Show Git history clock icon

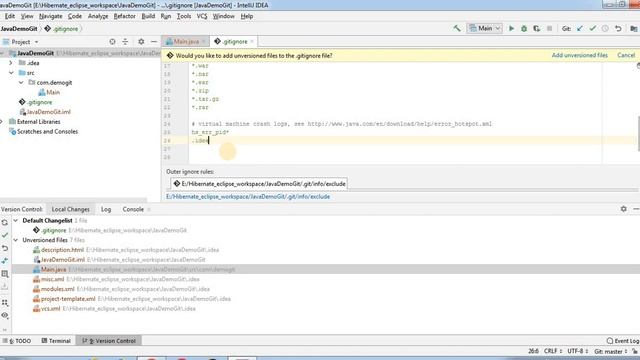(x=605, y=29)
